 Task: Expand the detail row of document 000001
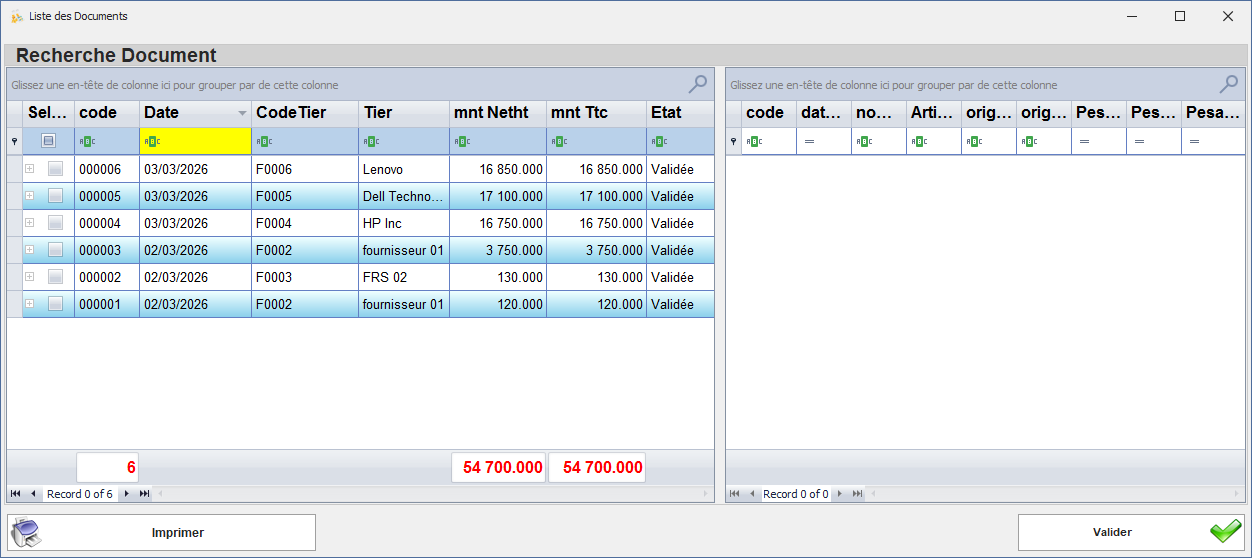30,304
